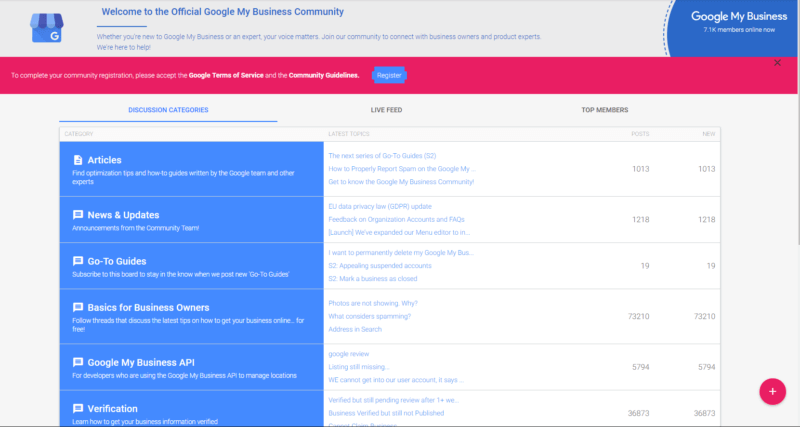This screenshot has width=800, height=427.
Task: Open topic 'EU data privacy law (GDPR) update'
Action: (x=380, y=207)
